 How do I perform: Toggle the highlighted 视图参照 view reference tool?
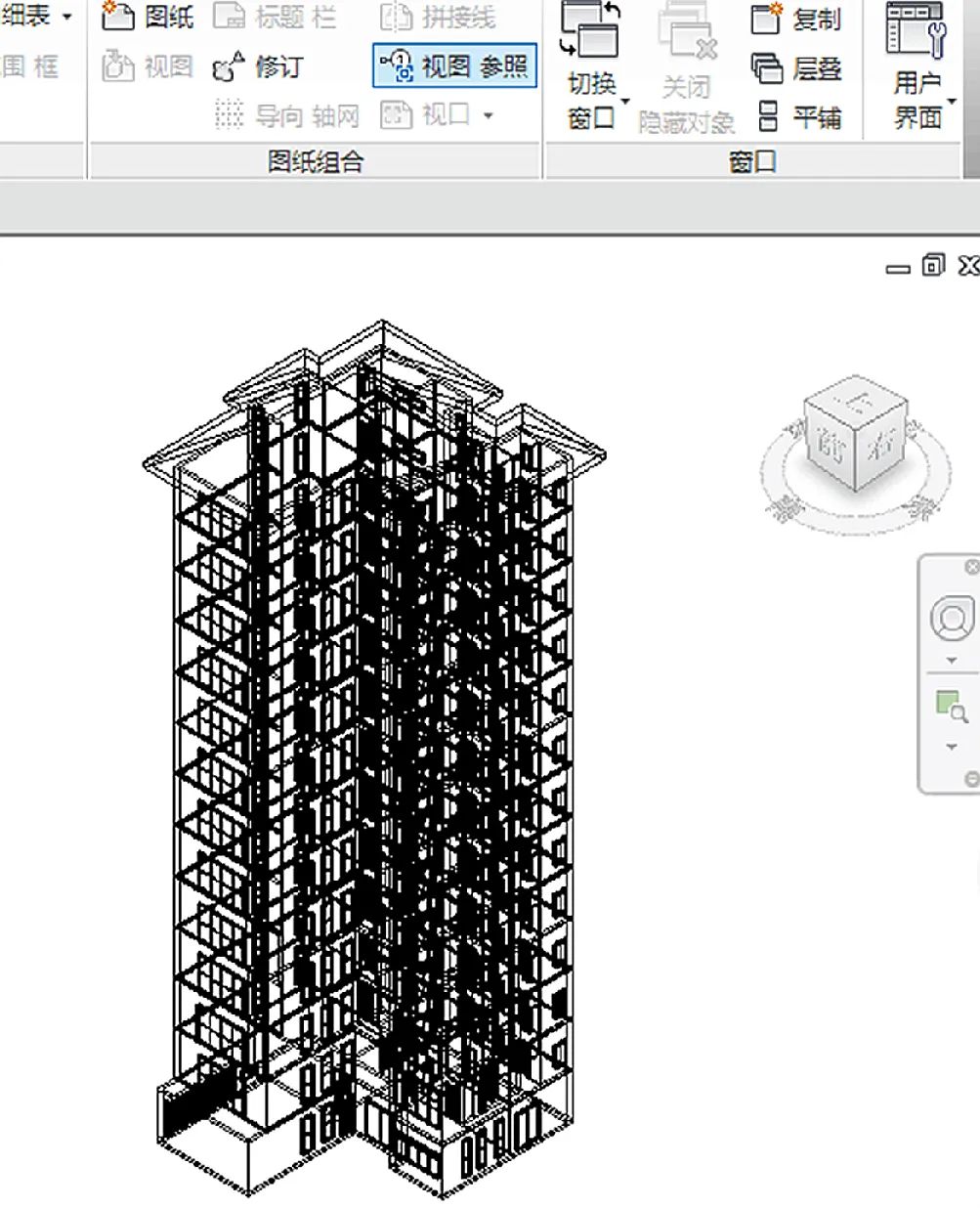(x=454, y=65)
